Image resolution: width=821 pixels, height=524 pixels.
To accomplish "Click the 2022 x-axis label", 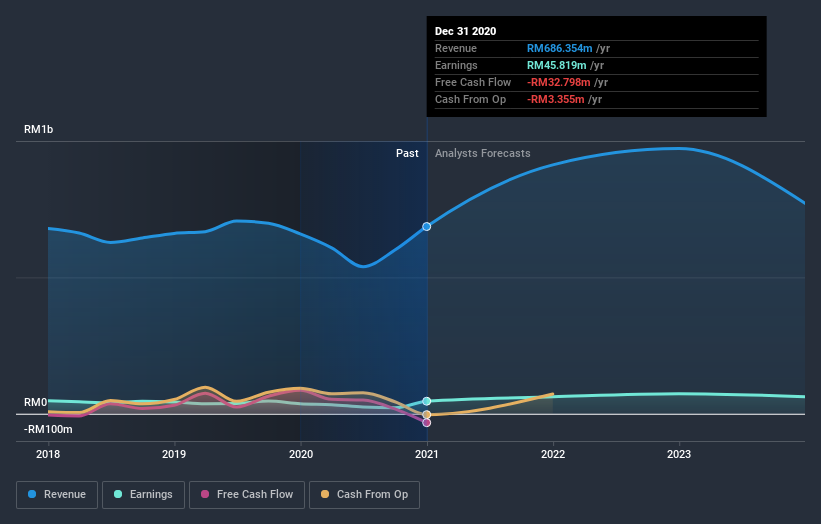I will 553,454.
